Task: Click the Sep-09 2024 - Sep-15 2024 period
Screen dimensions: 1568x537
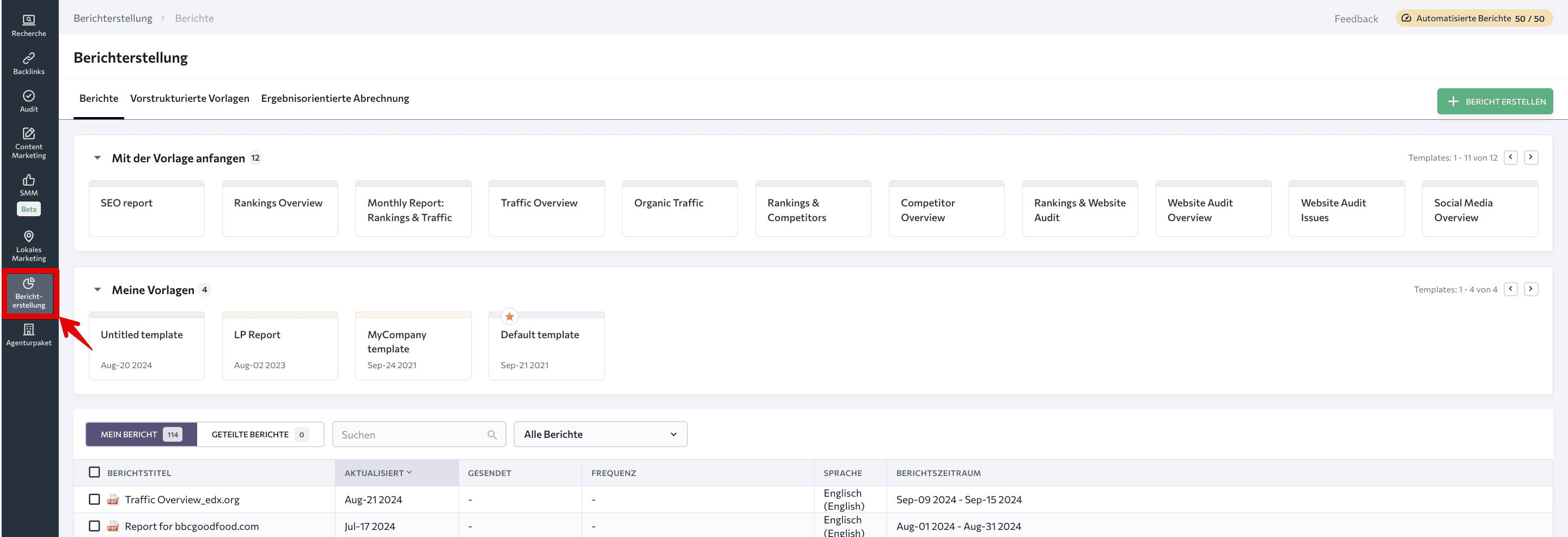Action: [x=959, y=500]
